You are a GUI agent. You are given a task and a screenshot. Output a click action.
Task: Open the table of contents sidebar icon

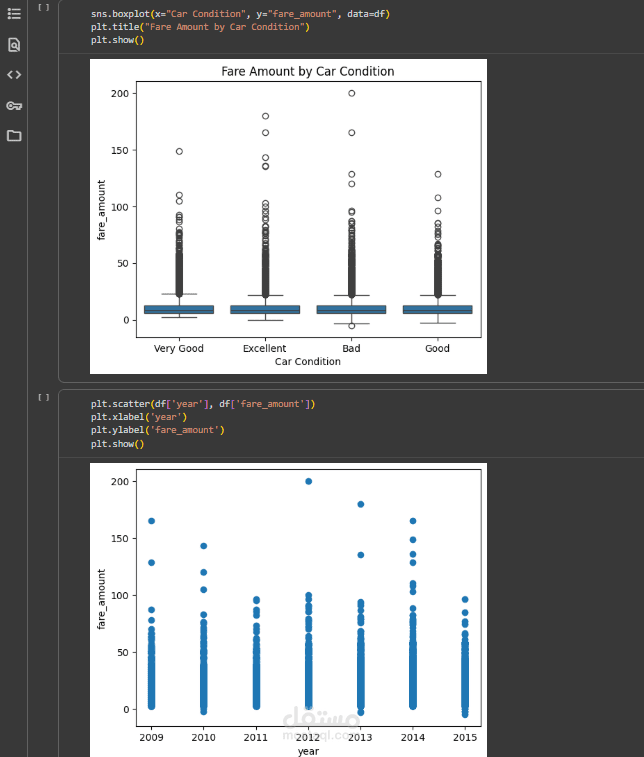[14, 14]
